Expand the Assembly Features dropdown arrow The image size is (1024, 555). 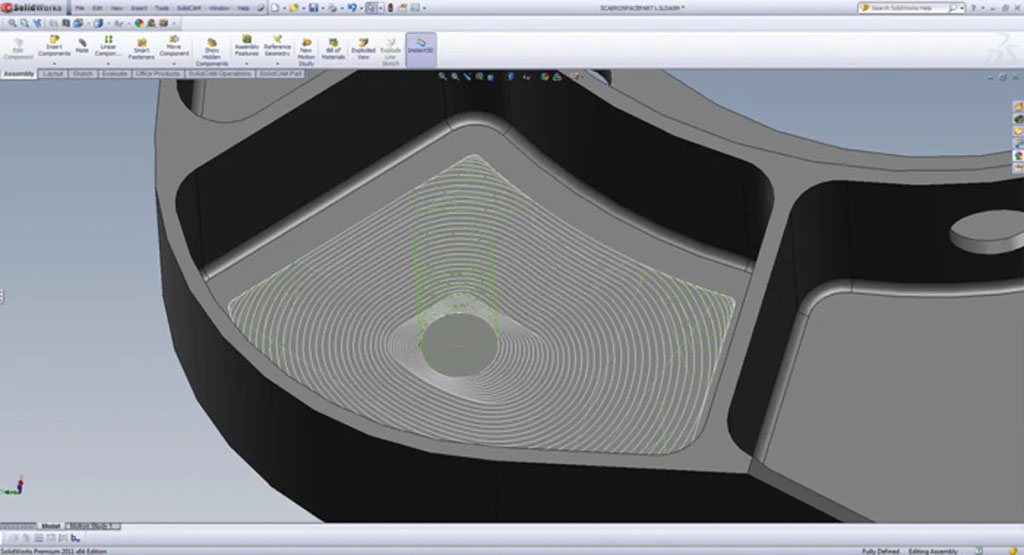pyautogui.click(x=246, y=63)
